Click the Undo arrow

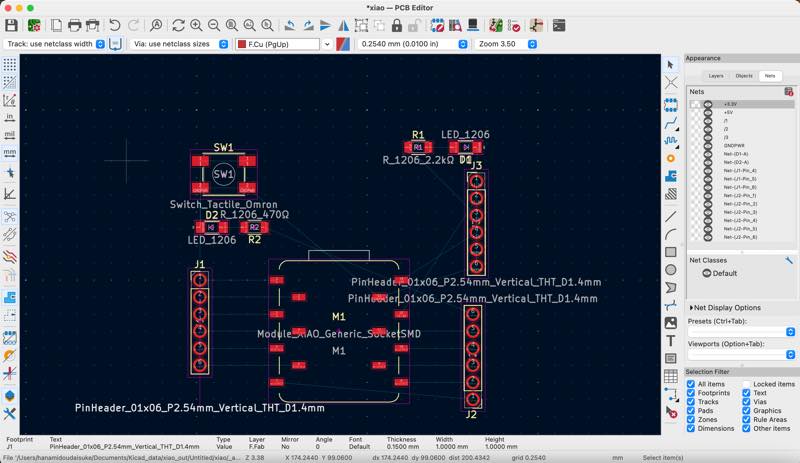[115, 26]
